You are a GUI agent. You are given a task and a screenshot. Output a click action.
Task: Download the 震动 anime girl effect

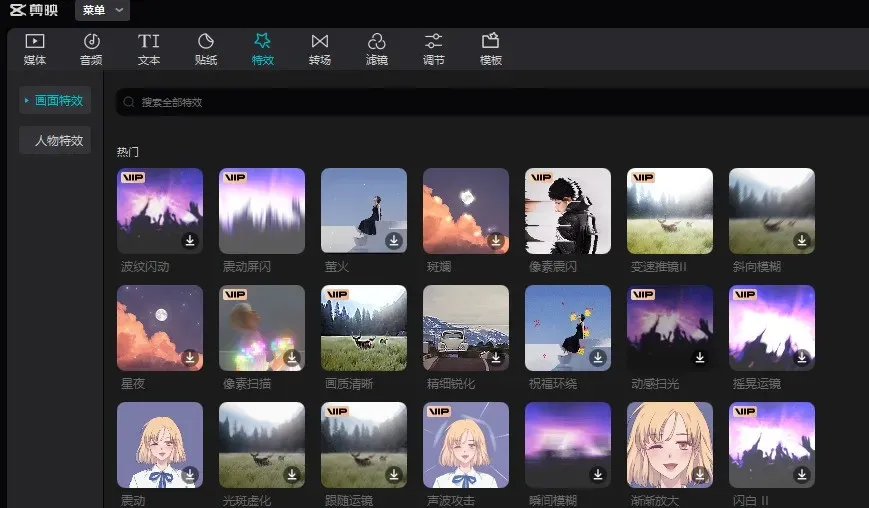(x=190, y=475)
